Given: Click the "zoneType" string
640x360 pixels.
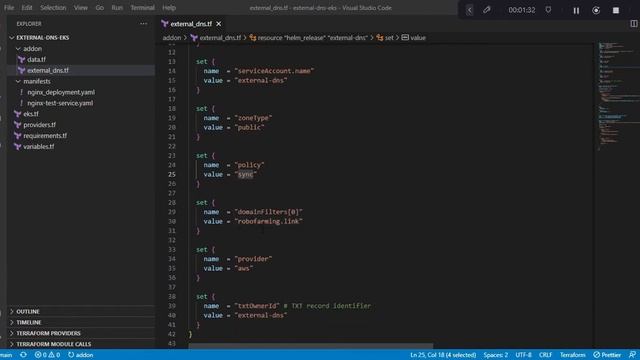Looking at the screenshot, I should pos(253,118).
